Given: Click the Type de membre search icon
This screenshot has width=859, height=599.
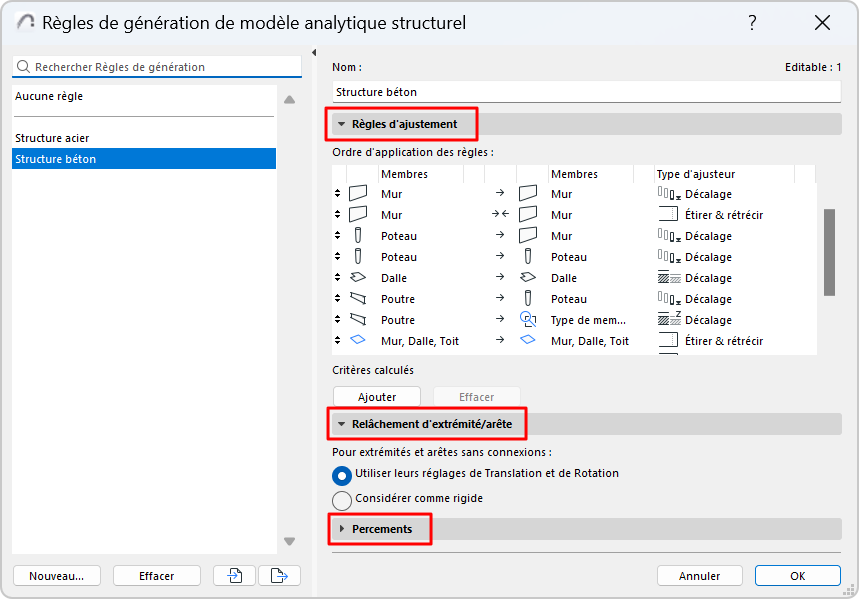Looking at the screenshot, I should point(528,320).
